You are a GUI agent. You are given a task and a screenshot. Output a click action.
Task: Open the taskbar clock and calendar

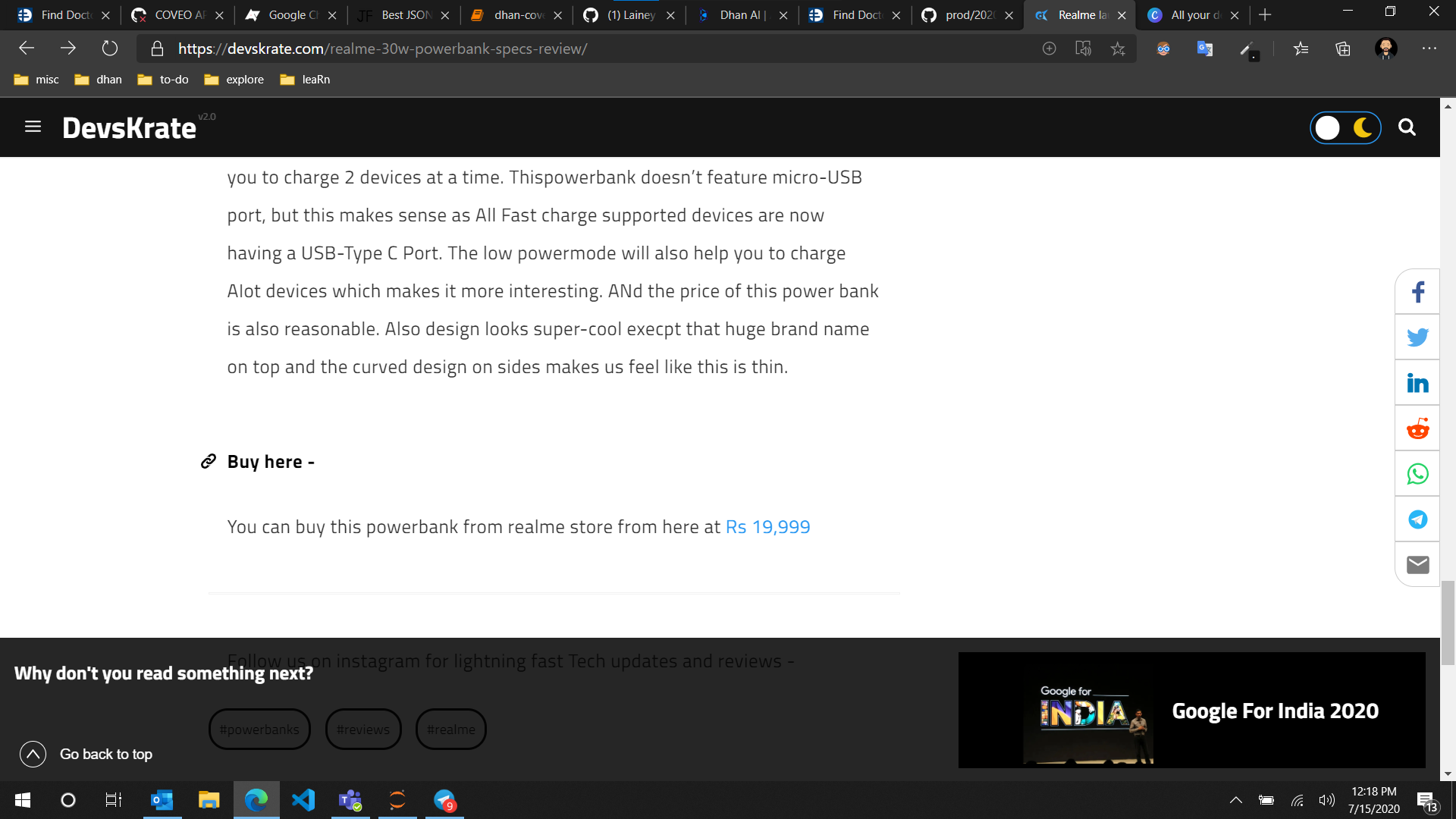pyautogui.click(x=1374, y=800)
